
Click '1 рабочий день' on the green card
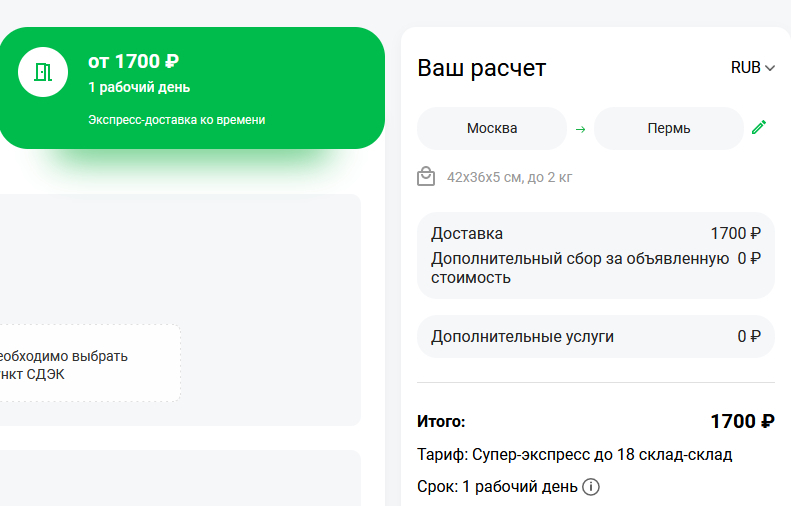pyautogui.click(x=139, y=87)
